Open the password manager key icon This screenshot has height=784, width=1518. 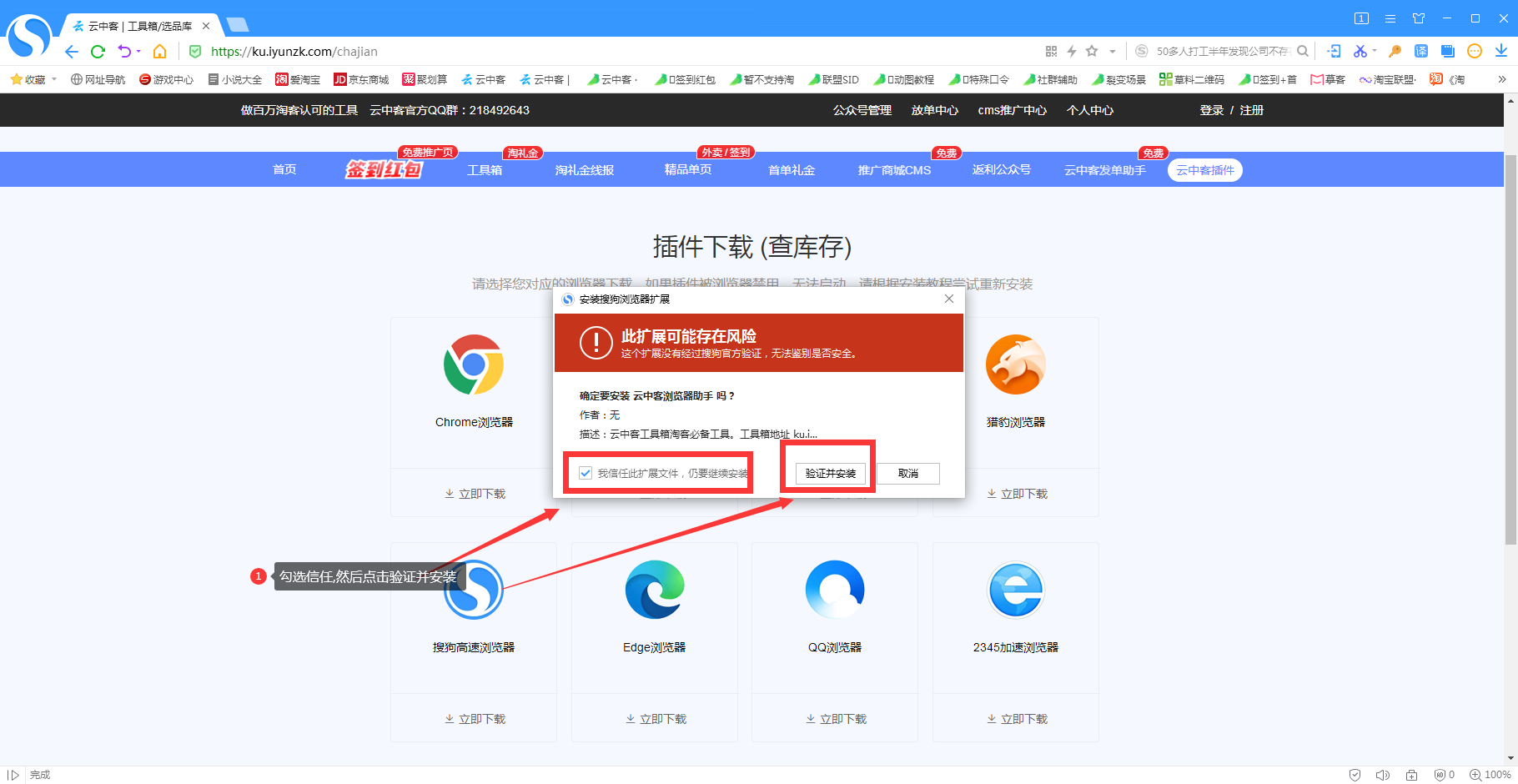[x=1394, y=51]
